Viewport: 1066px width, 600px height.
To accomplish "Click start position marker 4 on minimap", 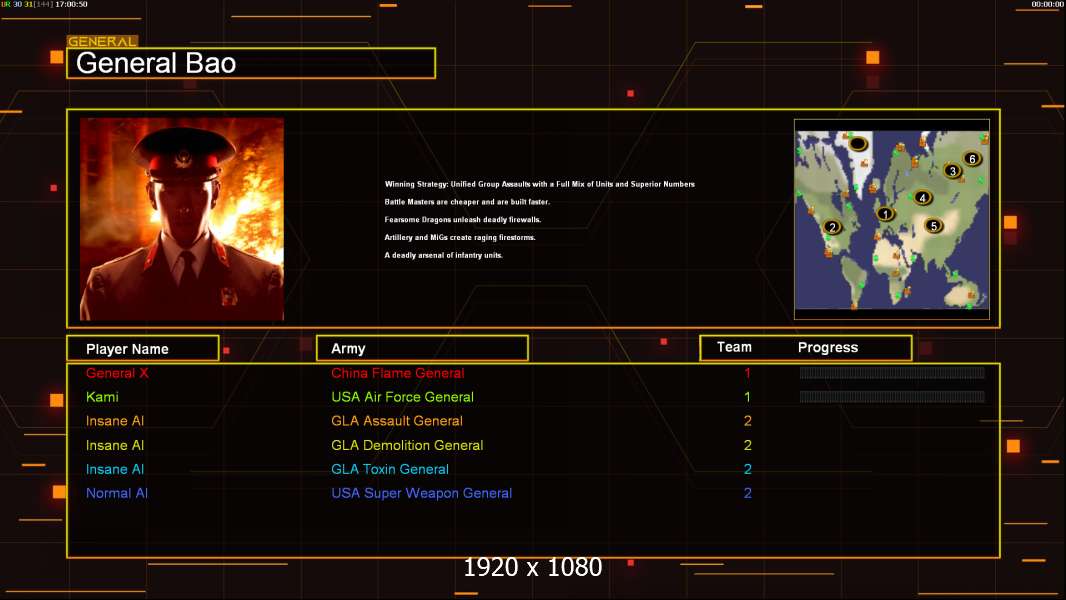I will click(x=923, y=198).
